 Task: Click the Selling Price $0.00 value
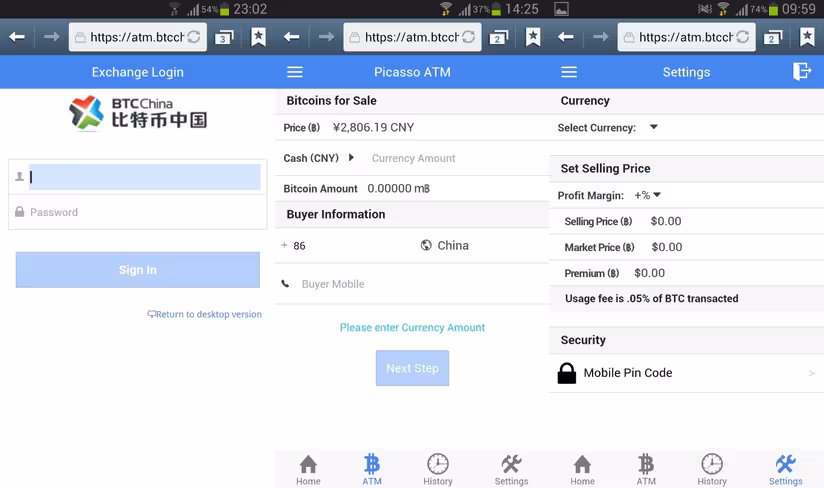pos(666,221)
